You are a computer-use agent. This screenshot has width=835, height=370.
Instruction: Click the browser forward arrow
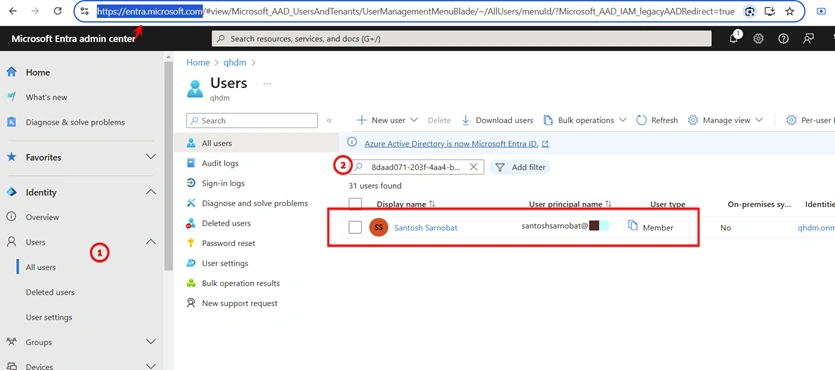[35, 11]
